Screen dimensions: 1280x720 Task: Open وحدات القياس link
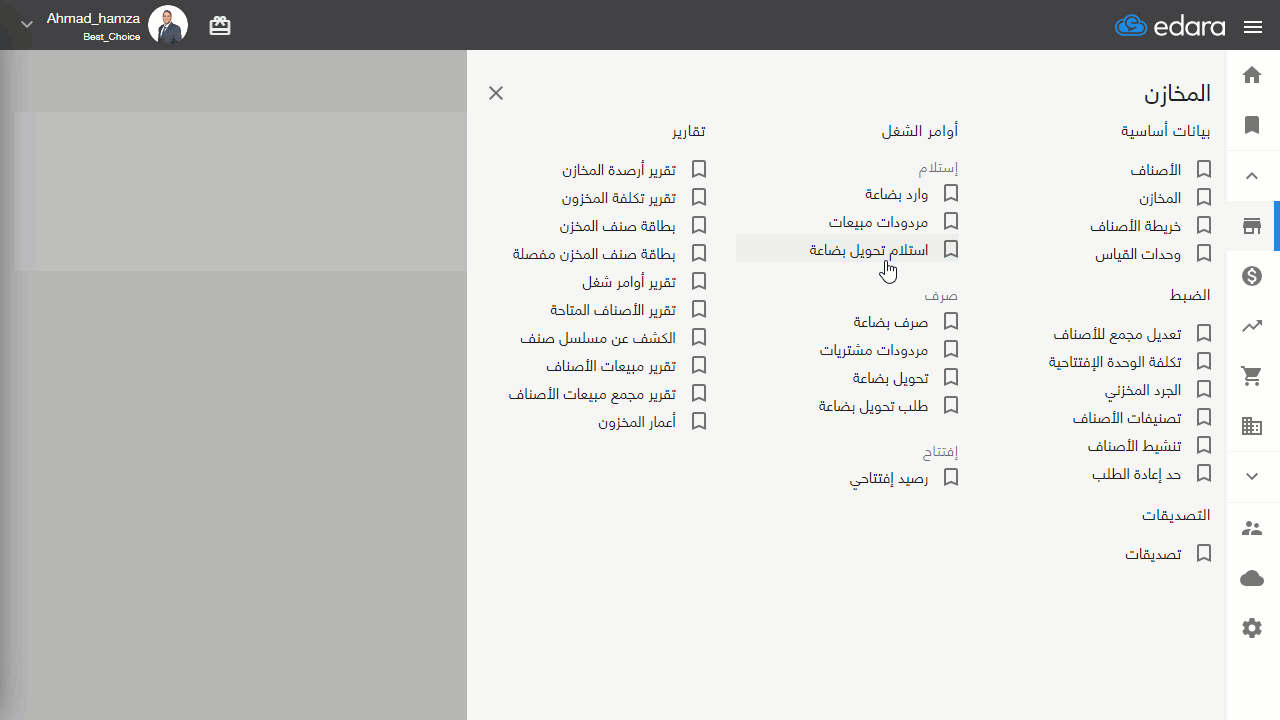(1138, 254)
